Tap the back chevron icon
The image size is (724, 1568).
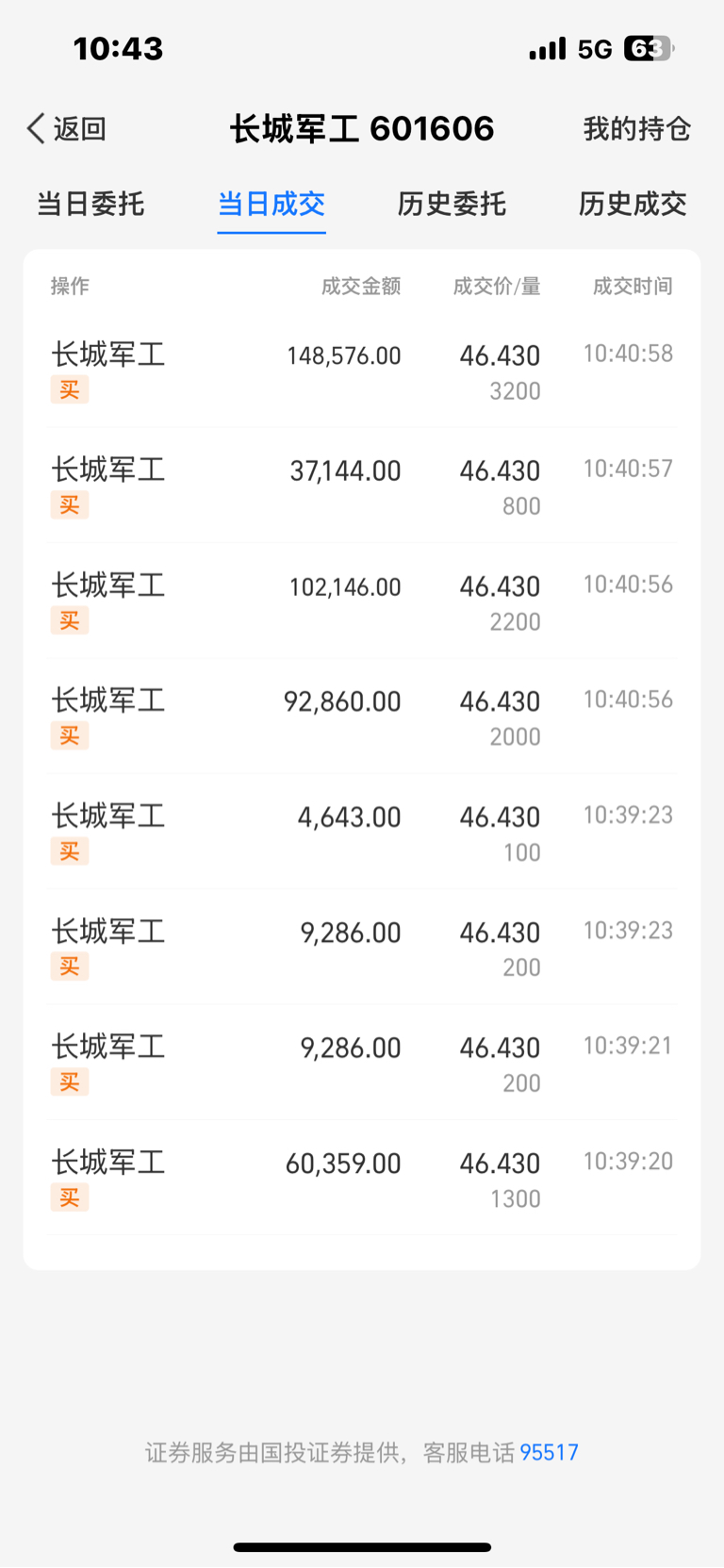(36, 128)
